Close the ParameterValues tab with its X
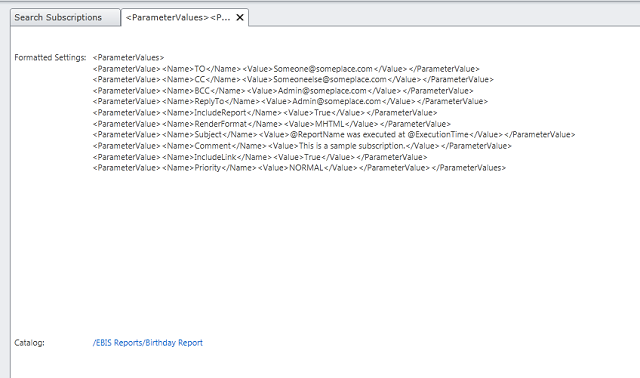 [240, 18]
